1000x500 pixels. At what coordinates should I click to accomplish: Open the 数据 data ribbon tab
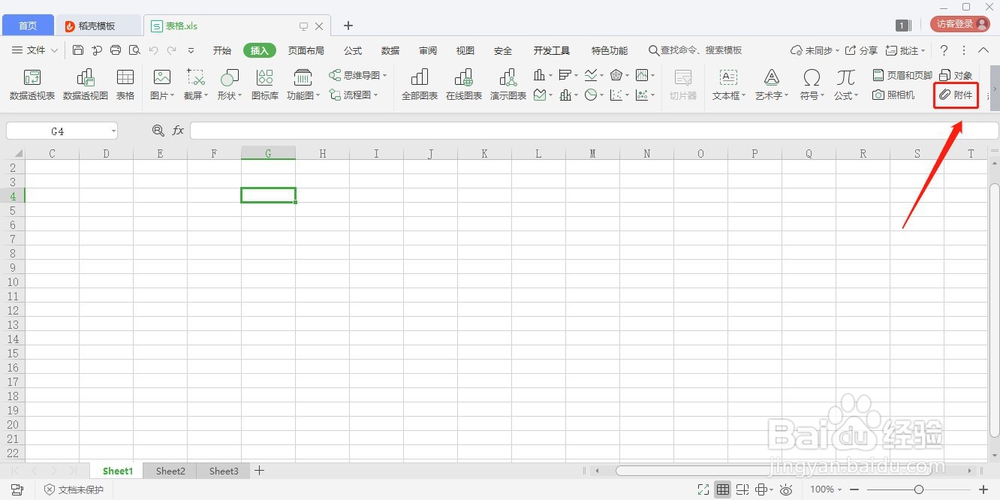pyautogui.click(x=390, y=50)
